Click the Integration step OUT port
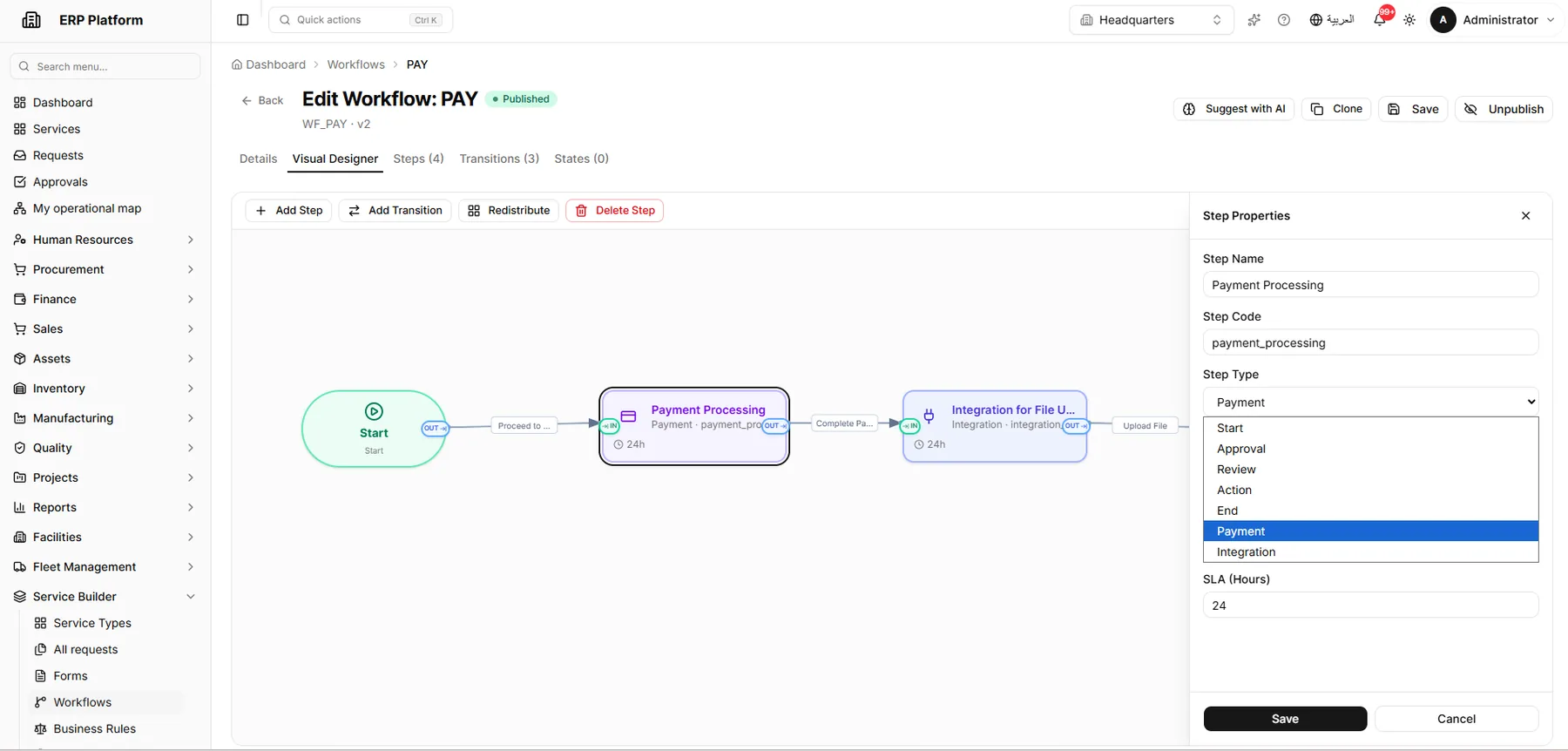The height and width of the screenshot is (751, 1568). (x=1076, y=426)
